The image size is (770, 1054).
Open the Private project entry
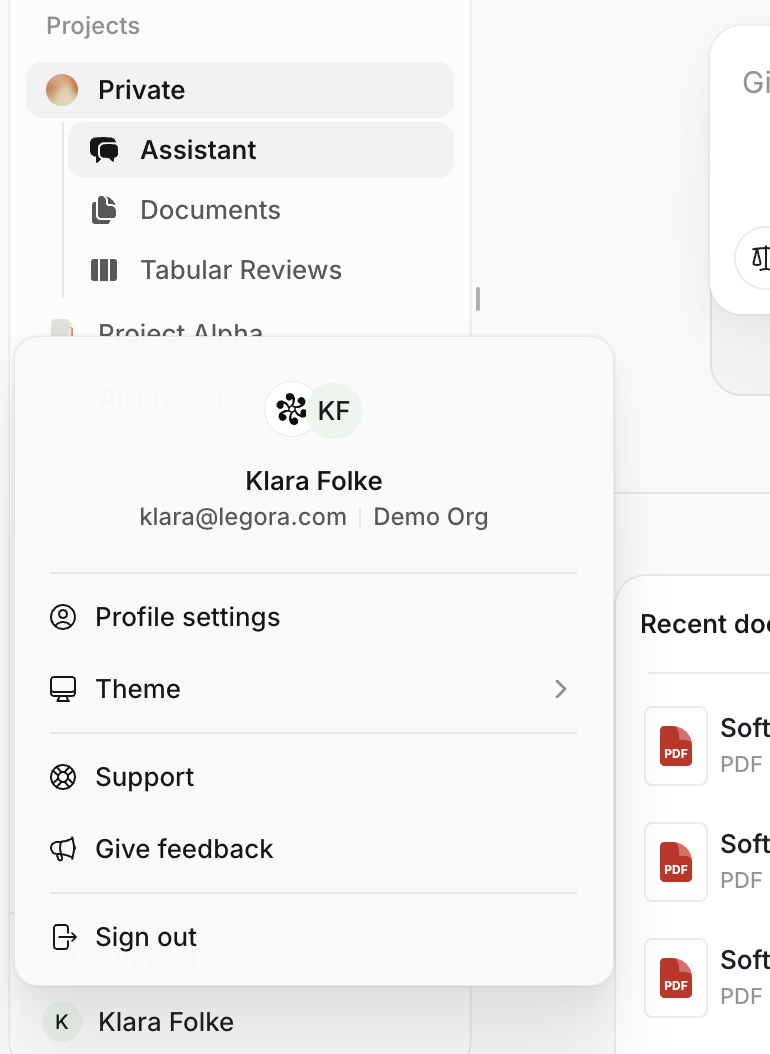[x=141, y=89]
